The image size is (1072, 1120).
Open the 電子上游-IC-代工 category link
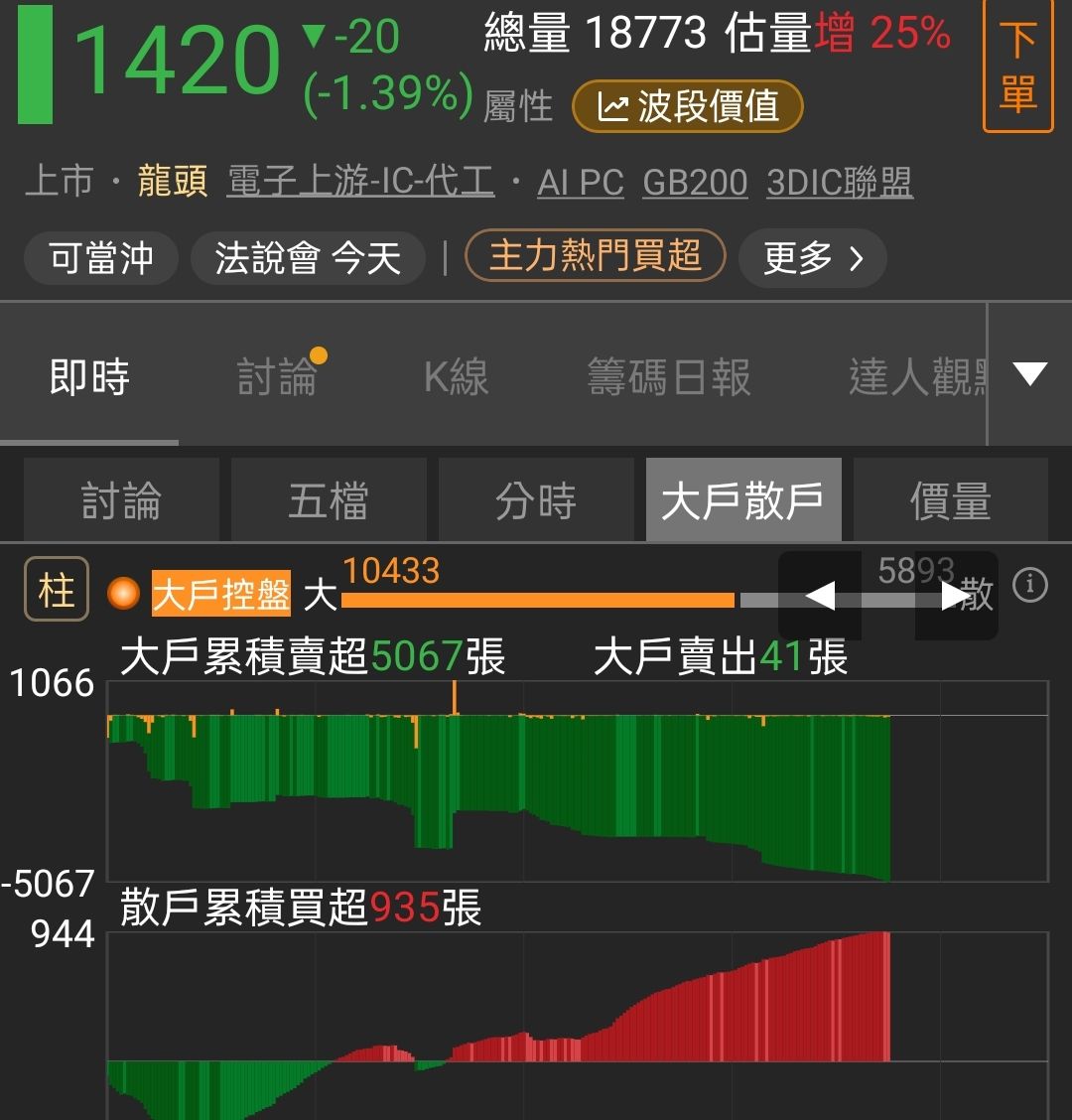[360, 183]
